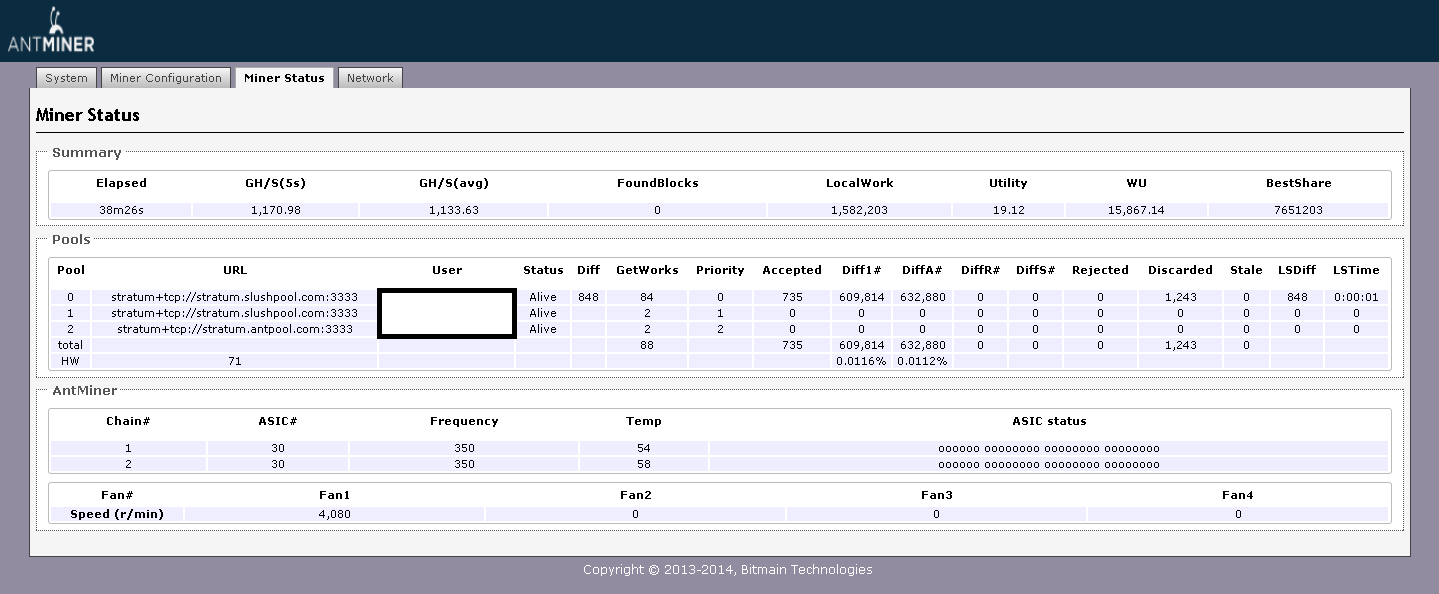
Task: Click the Elapsed value 38m26s
Action: (x=121, y=211)
